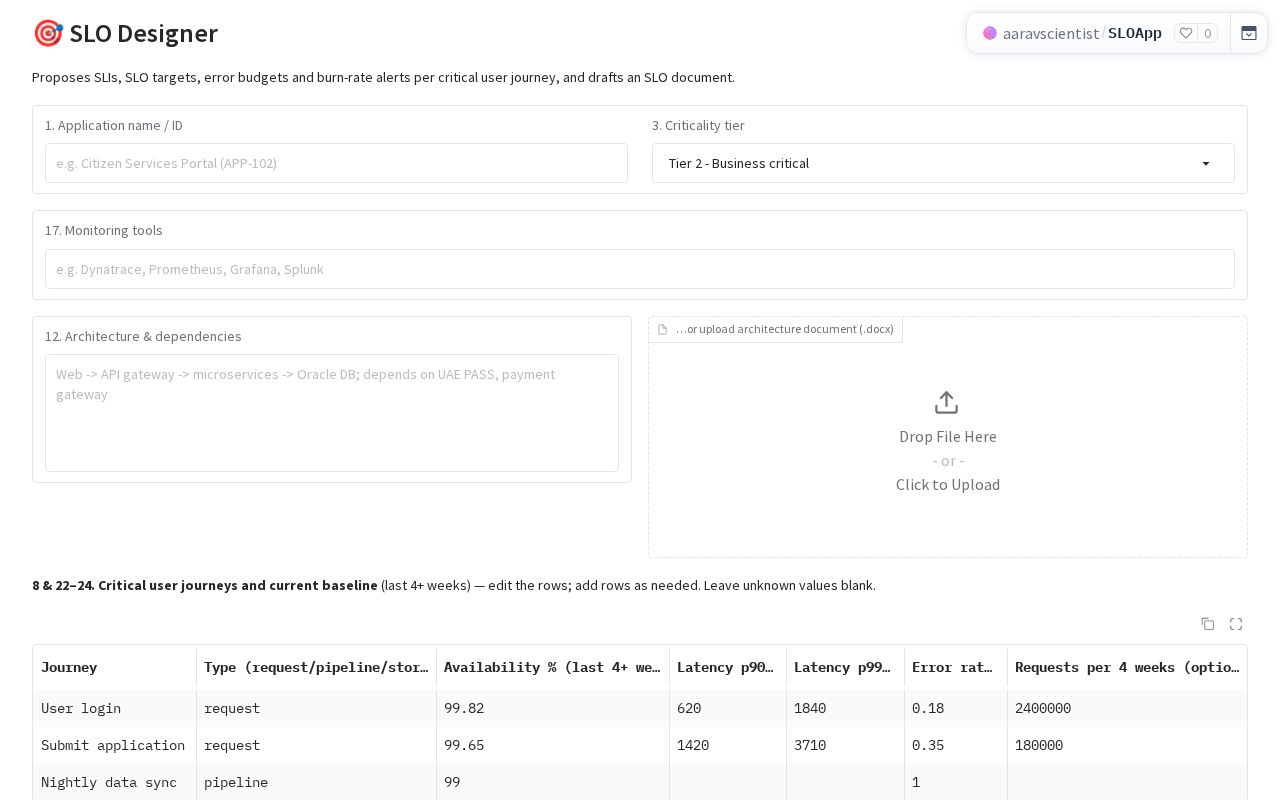
Task: Select the 'Submit application' journey cell
Action: pyautogui.click(x=115, y=745)
